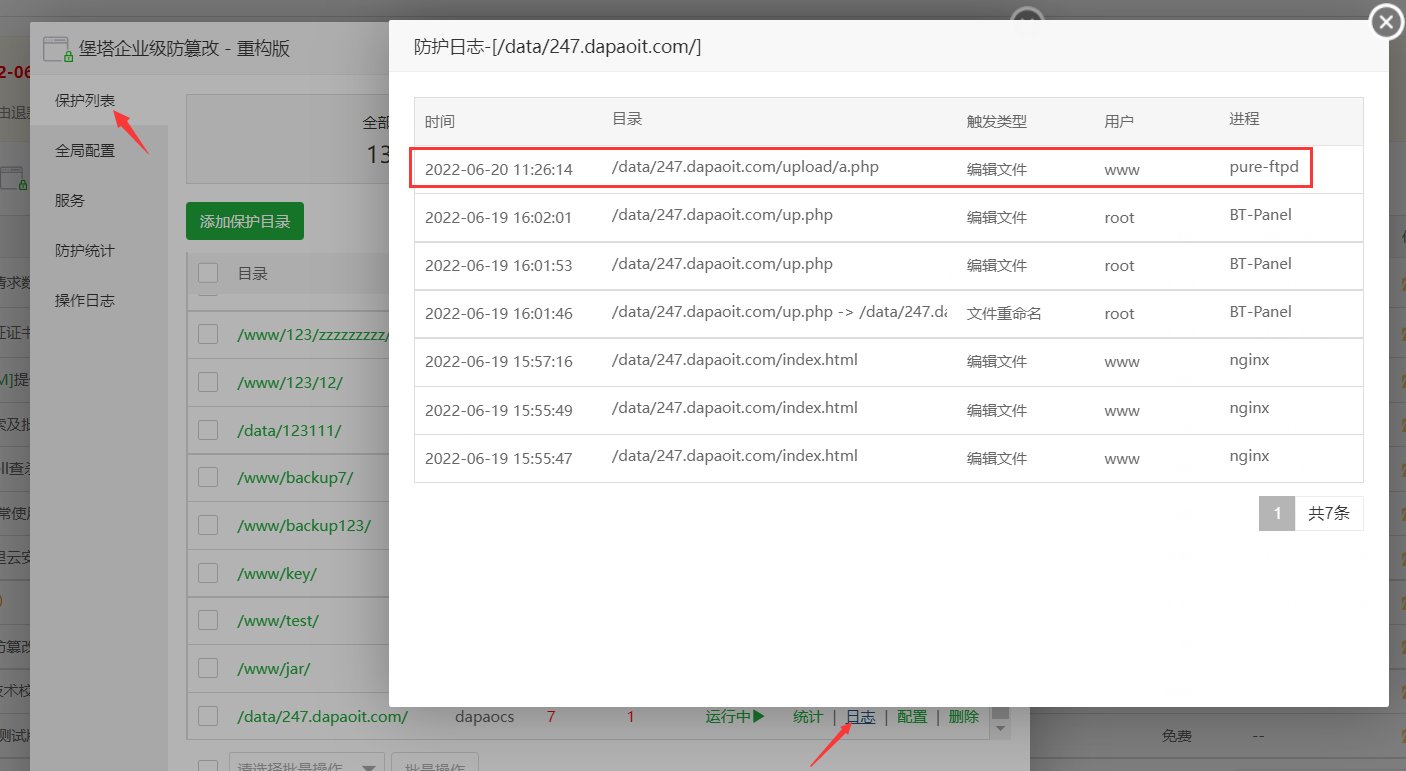This screenshot has height=771, width=1406.
Task: Click the BT-Panel cell in the 16:02:01 row
Action: click(x=1261, y=215)
